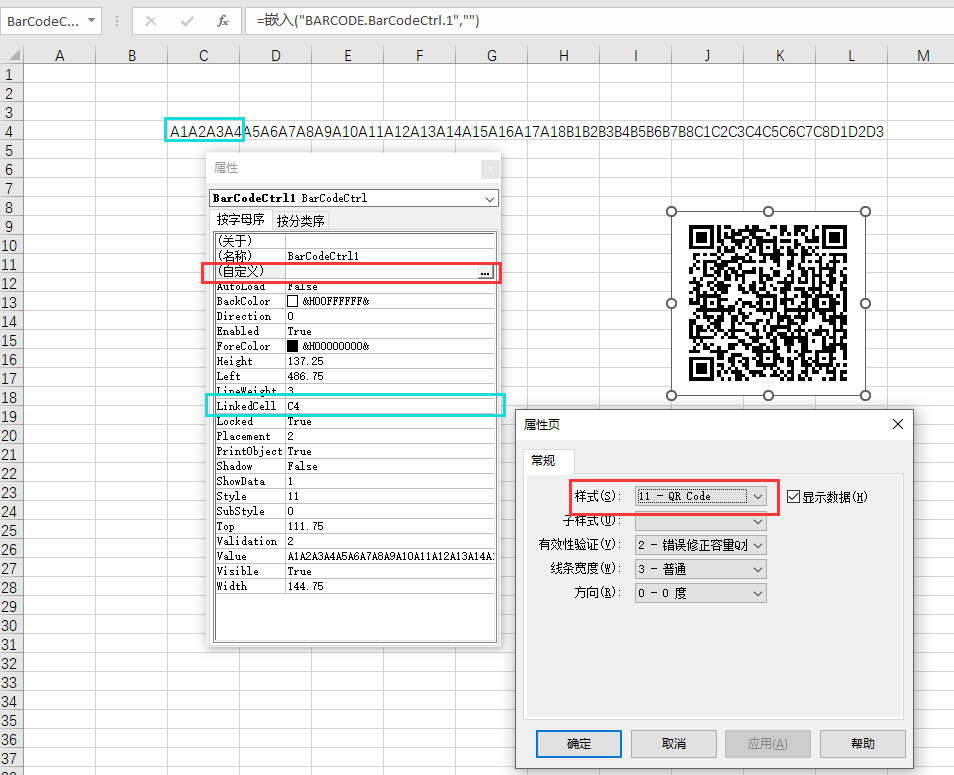The height and width of the screenshot is (775, 954).
Task: Open the line width dropdown set to 3
Action: 758,568
